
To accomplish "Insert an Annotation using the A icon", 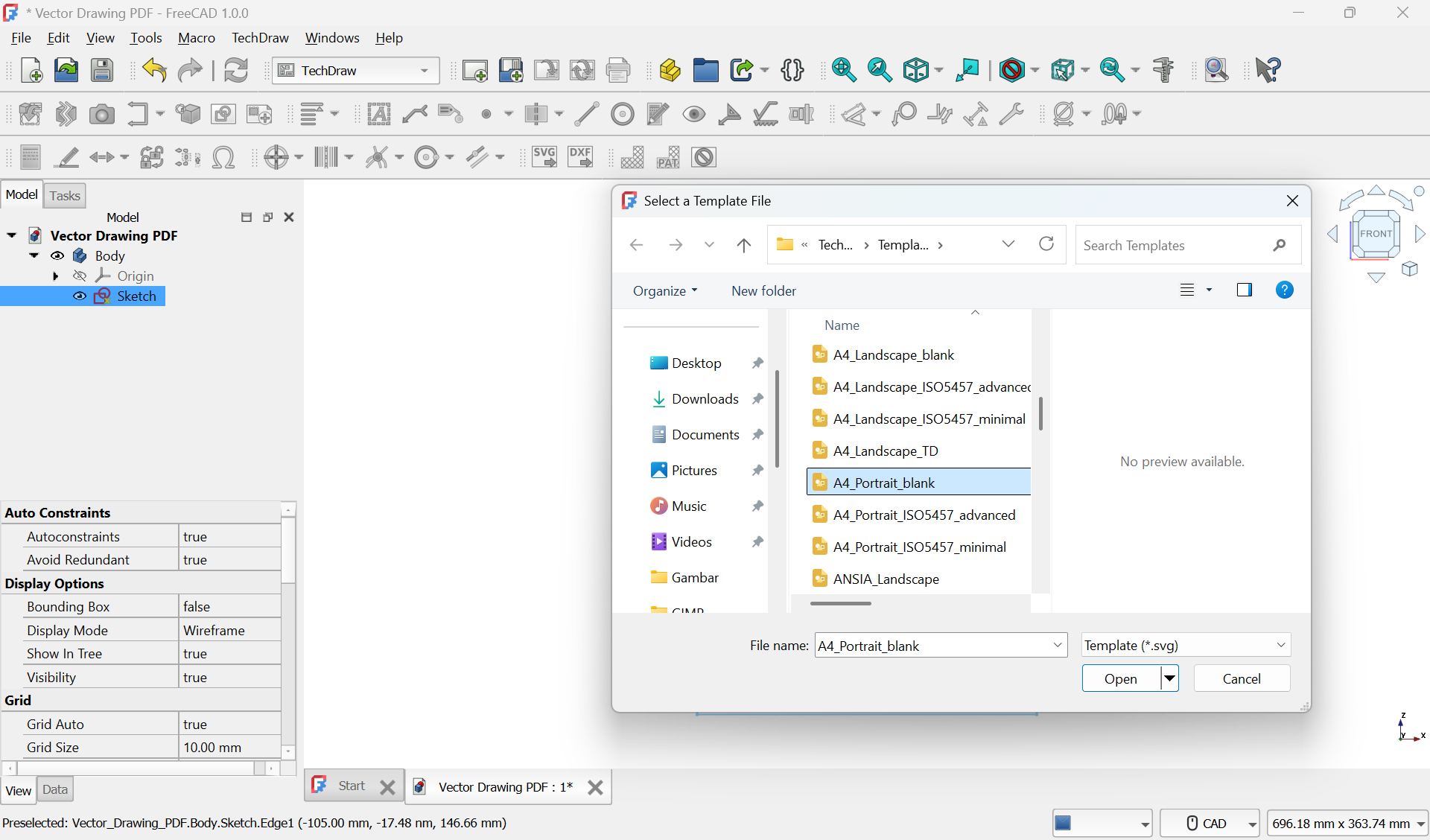I will tap(380, 114).
